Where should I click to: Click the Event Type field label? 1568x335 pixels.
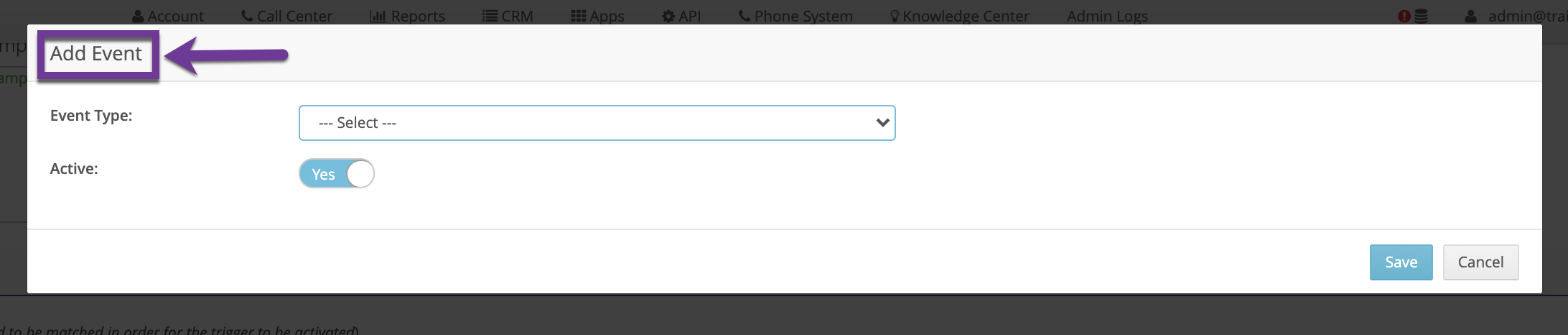coord(91,116)
